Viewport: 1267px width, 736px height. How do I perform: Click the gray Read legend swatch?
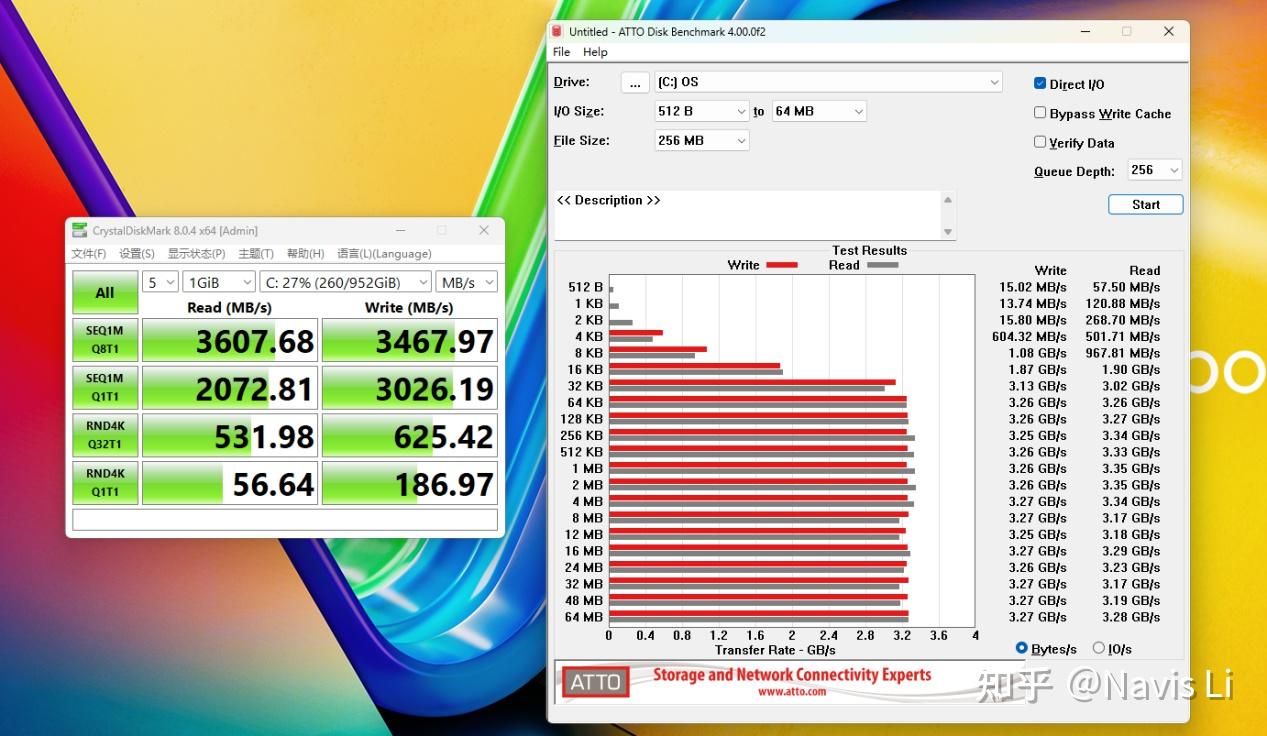882,265
